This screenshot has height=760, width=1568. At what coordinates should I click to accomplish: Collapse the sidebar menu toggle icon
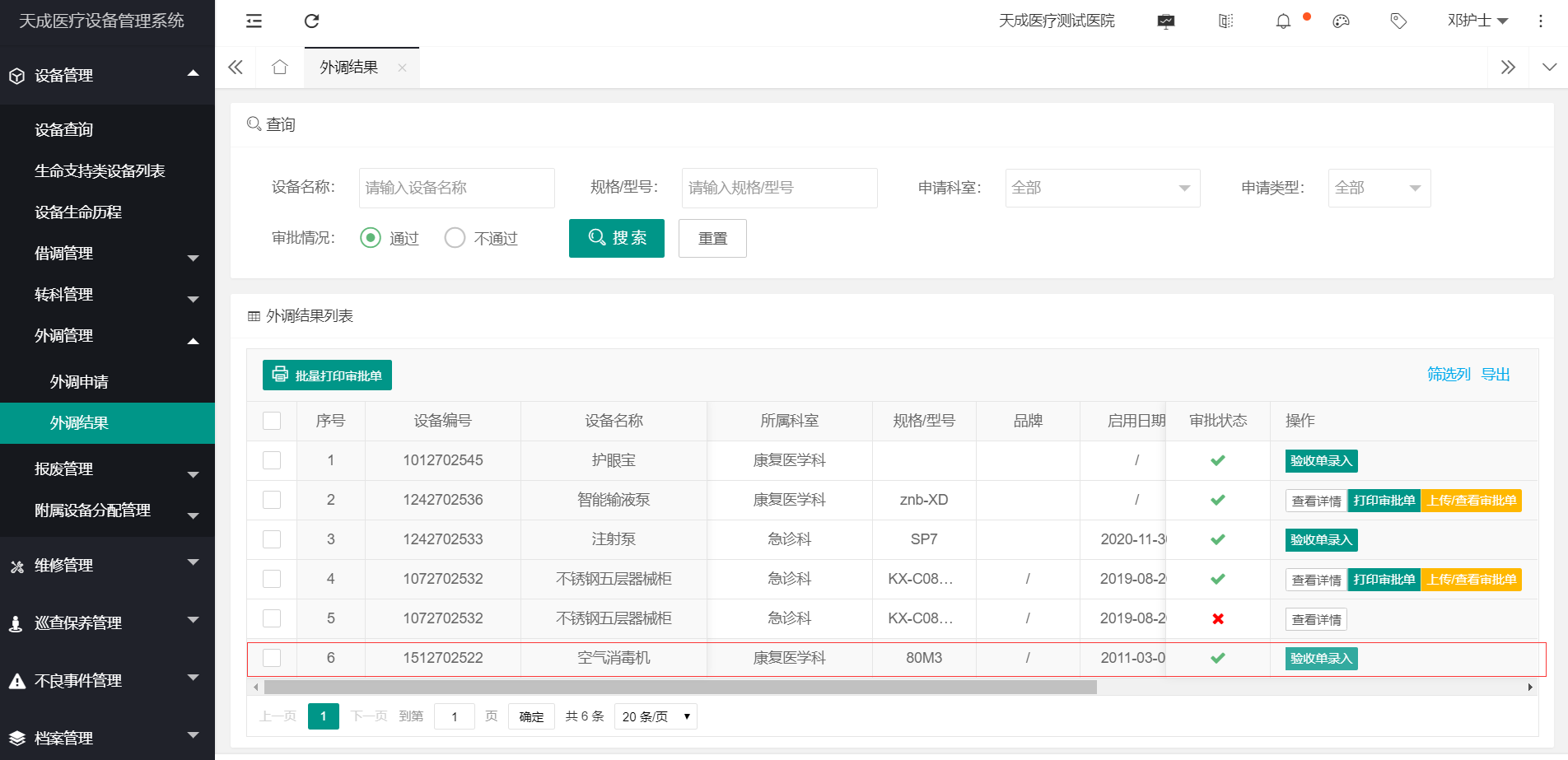[x=254, y=21]
